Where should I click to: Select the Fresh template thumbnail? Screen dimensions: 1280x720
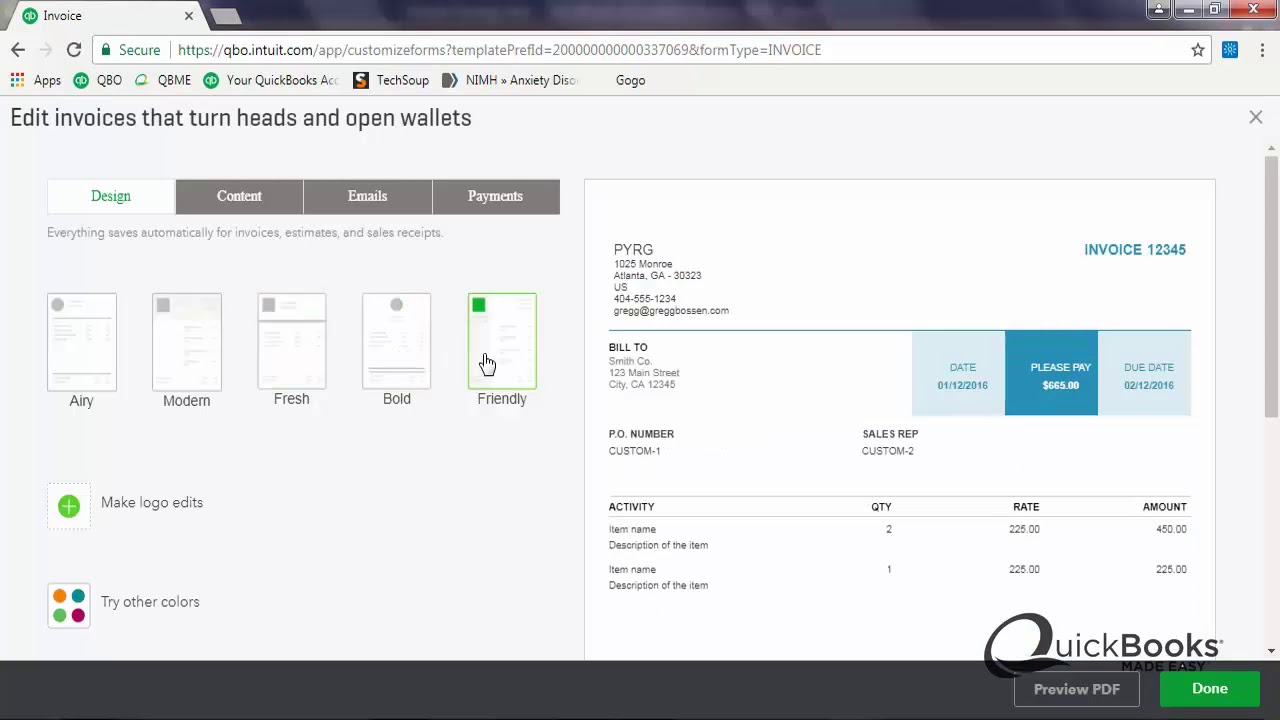(292, 341)
